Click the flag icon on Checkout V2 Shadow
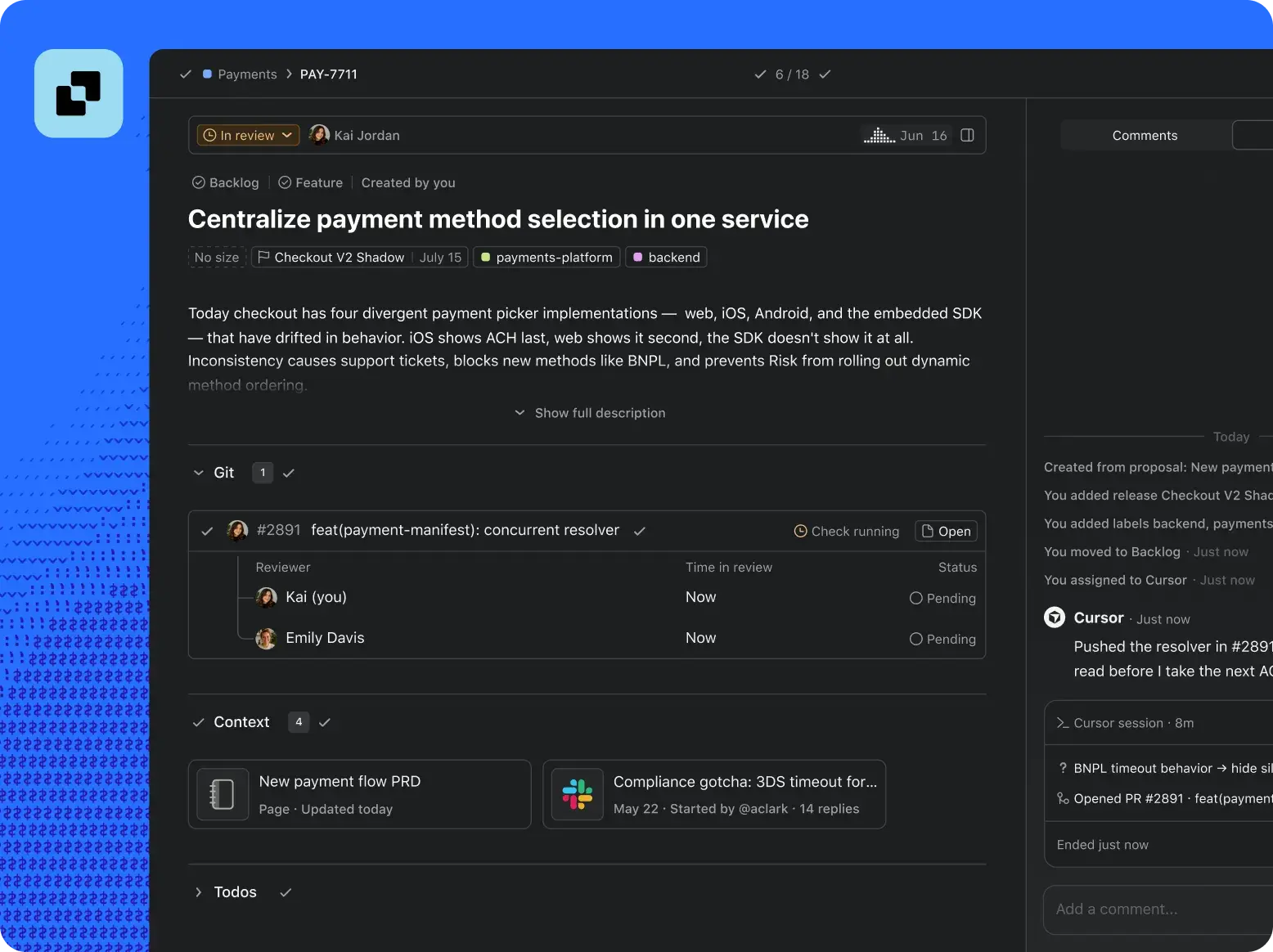This screenshot has width=1273, height=952. (x=263, y=257)
